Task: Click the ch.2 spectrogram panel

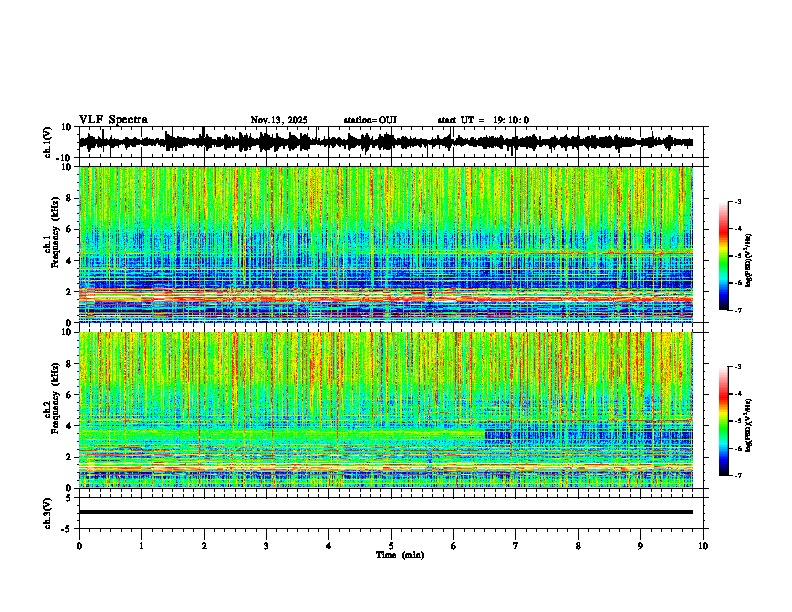Action: 386,410
